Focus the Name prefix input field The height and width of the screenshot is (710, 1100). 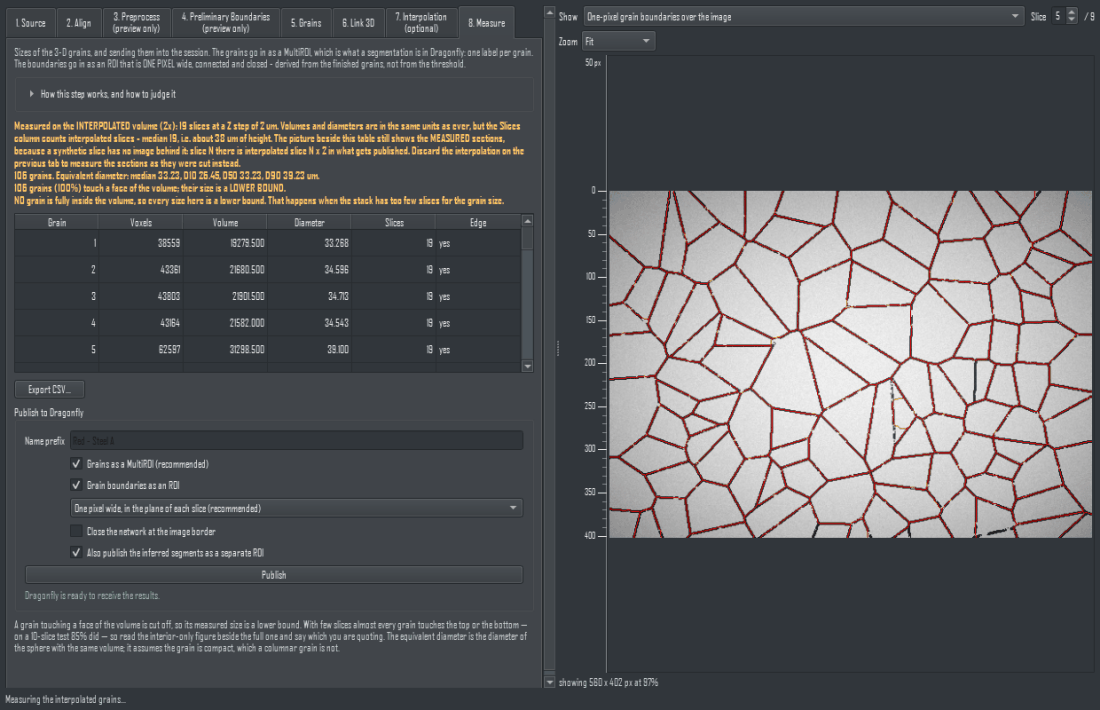coord(297,441)
